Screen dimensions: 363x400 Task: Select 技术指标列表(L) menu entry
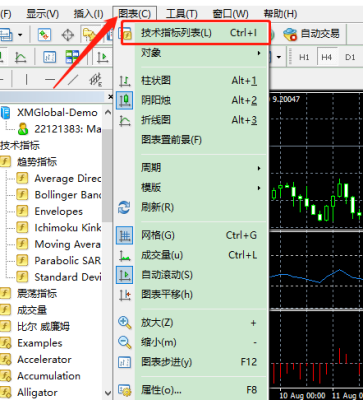[x=195, y=33]
